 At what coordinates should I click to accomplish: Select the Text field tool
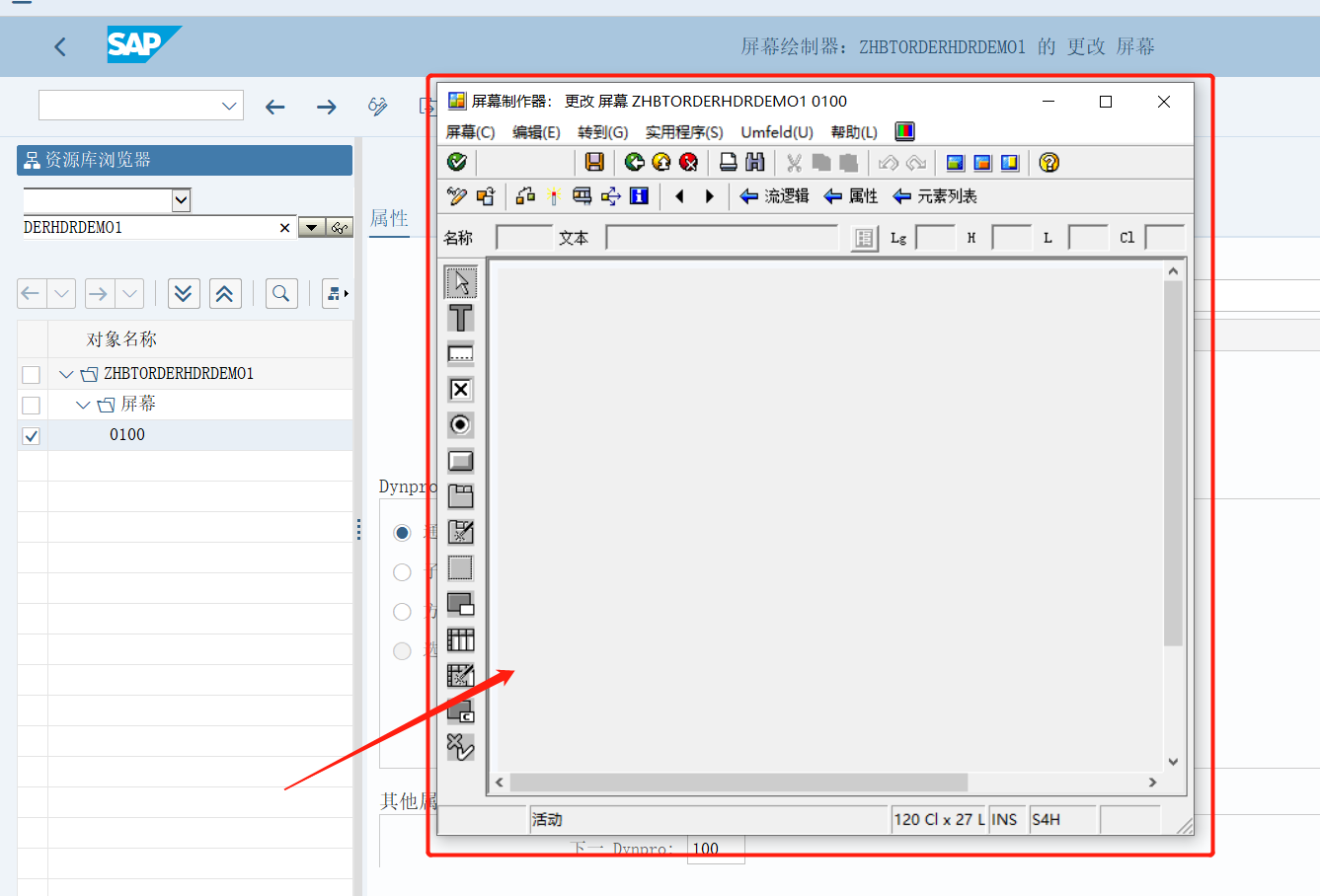click(x=460, y=318)
